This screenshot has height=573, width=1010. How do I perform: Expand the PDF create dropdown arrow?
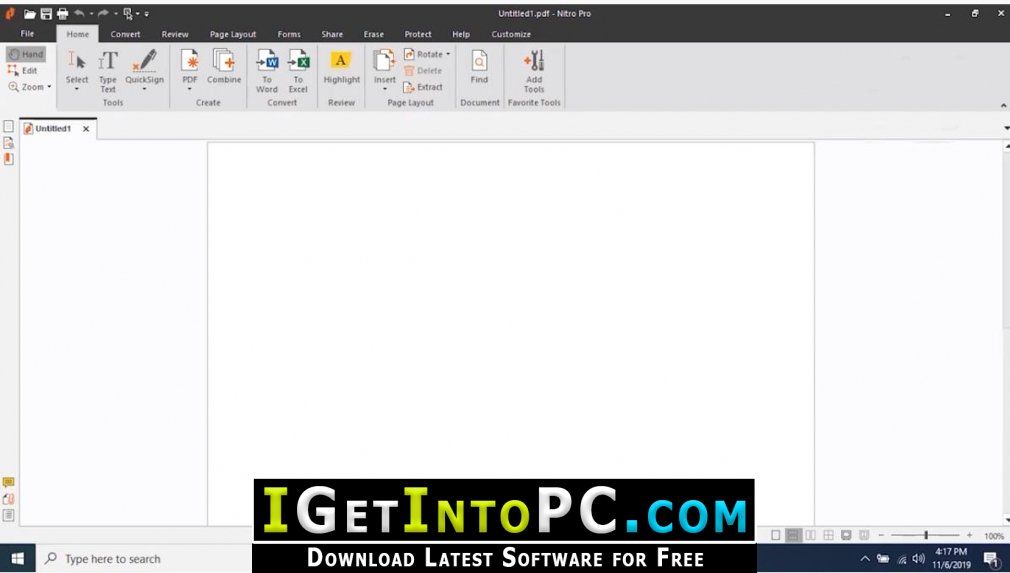click(189, 89)
